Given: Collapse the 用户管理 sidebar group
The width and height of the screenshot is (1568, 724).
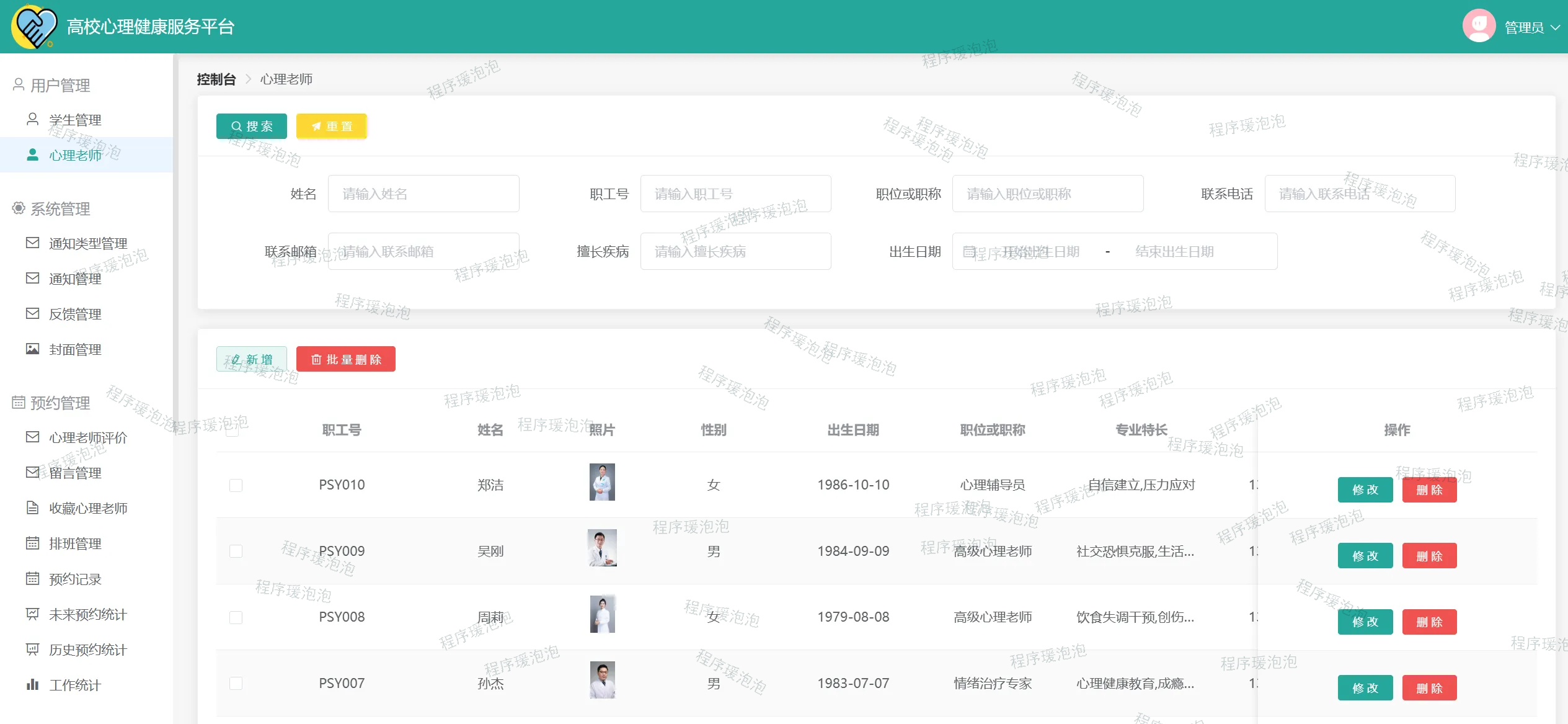Looking at the screenshot, I should pos(60,85).
